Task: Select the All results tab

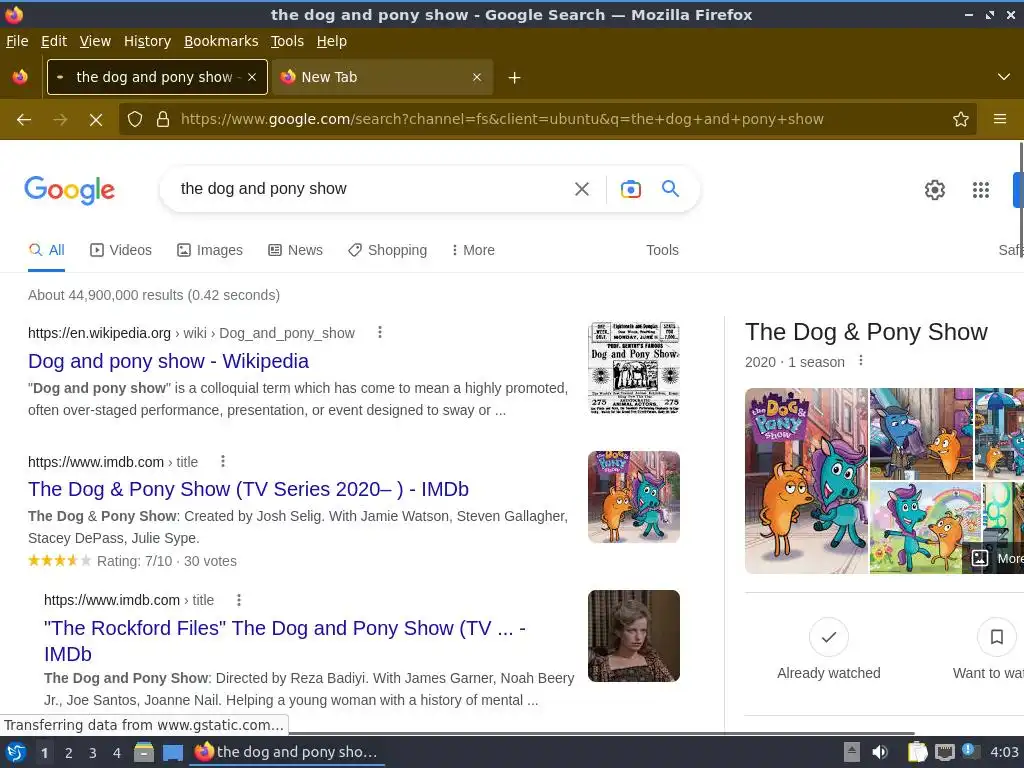Action: [x=46, y=250]
